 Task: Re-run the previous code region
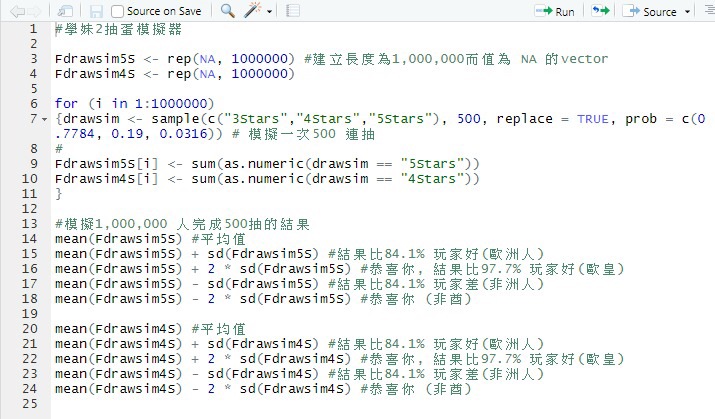pos(601,10)
